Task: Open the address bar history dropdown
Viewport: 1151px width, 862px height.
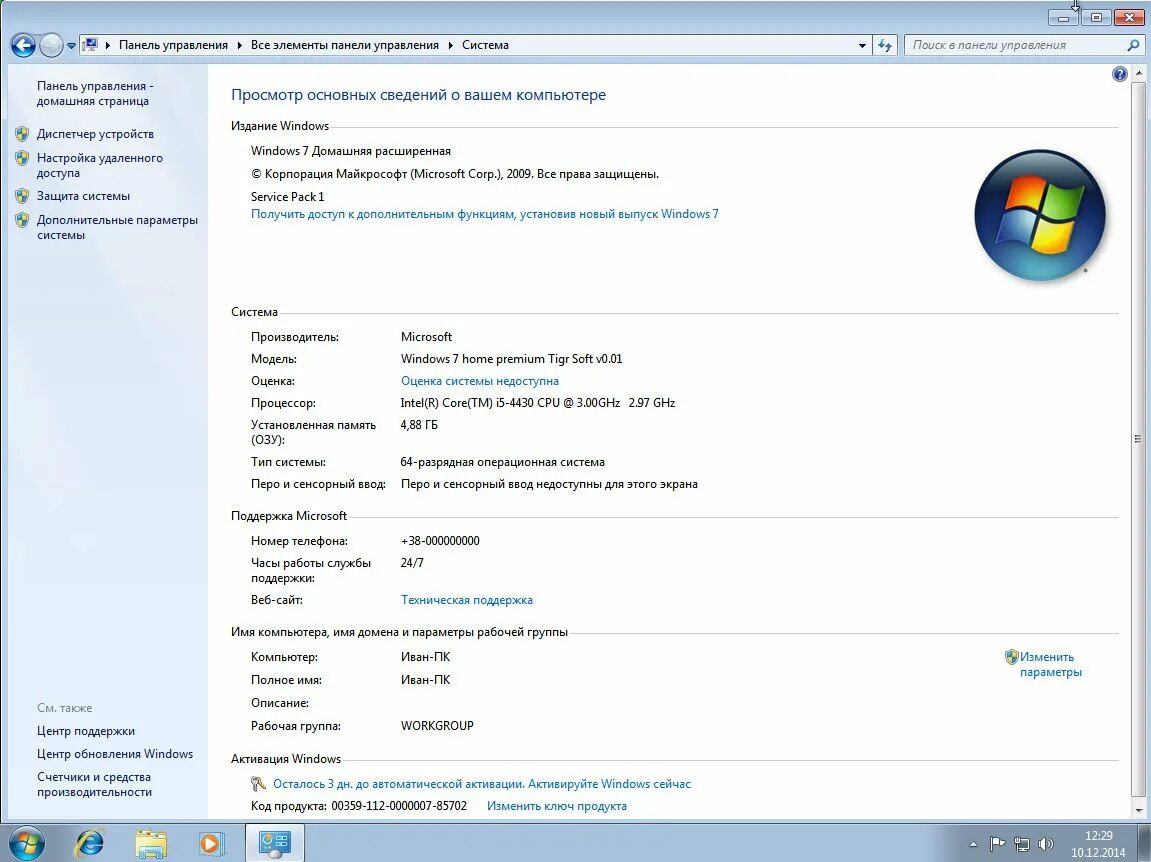Action: 862,46
